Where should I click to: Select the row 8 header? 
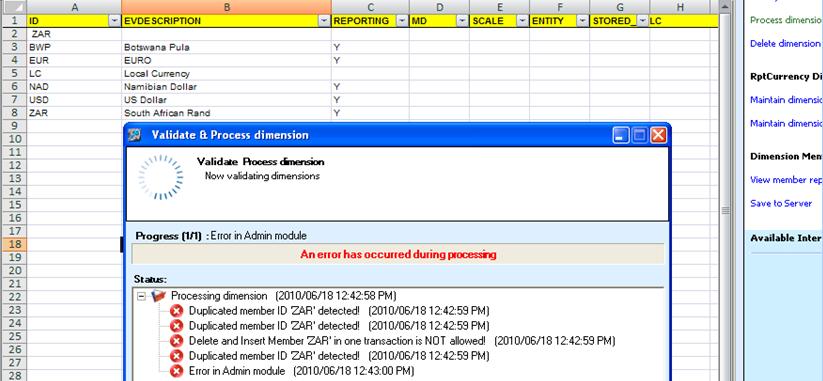point(14,113)
